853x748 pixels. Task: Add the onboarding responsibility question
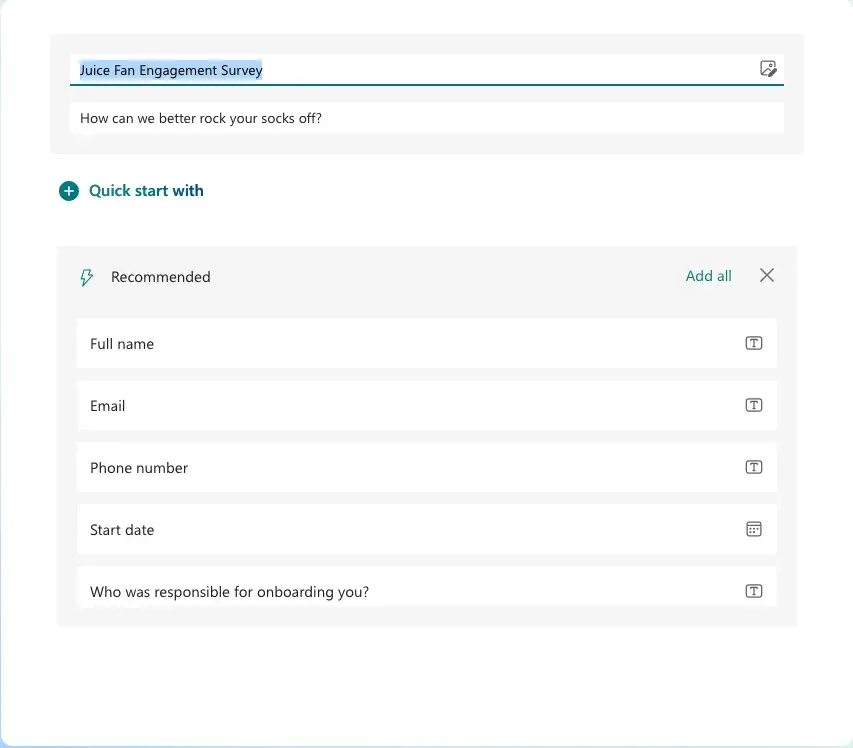pos(400,591)
